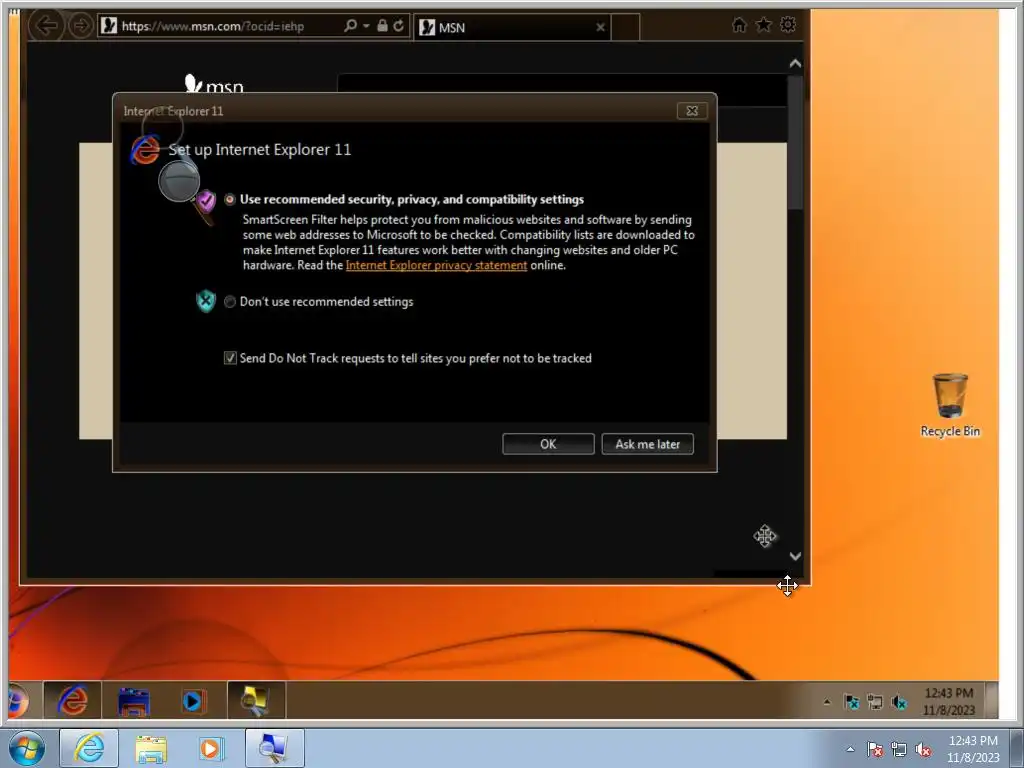Open Action Center flag on blue bottom taskbar
This screenshot has width=1024, height=768.
pos(875,750)
